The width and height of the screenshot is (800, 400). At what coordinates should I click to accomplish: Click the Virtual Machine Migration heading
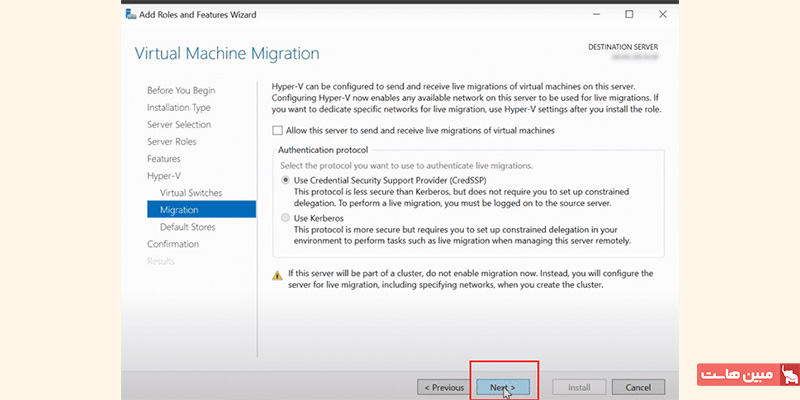(x=227, y=54)
